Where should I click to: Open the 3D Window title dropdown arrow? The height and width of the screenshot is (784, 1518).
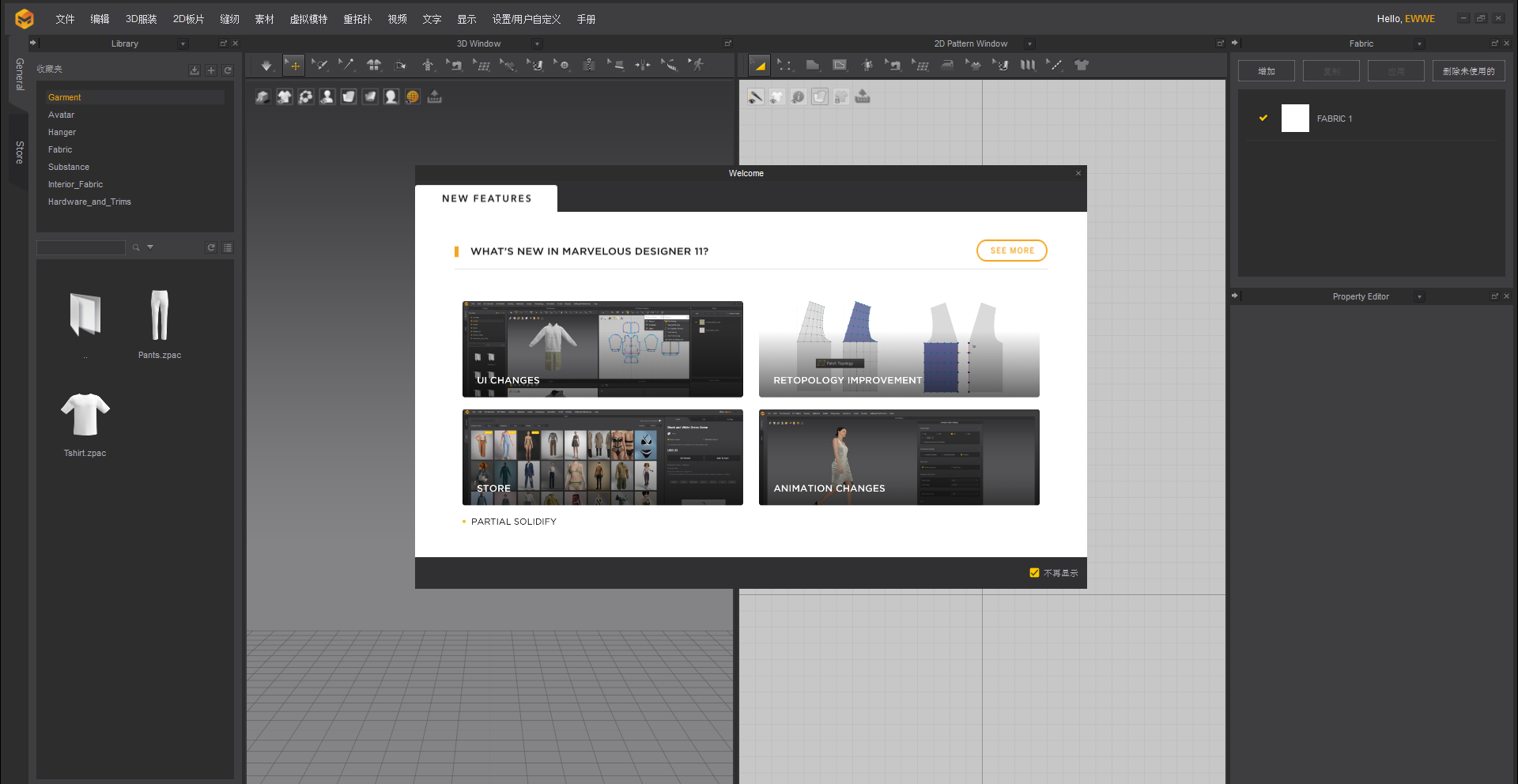click(x=538, y=44)
